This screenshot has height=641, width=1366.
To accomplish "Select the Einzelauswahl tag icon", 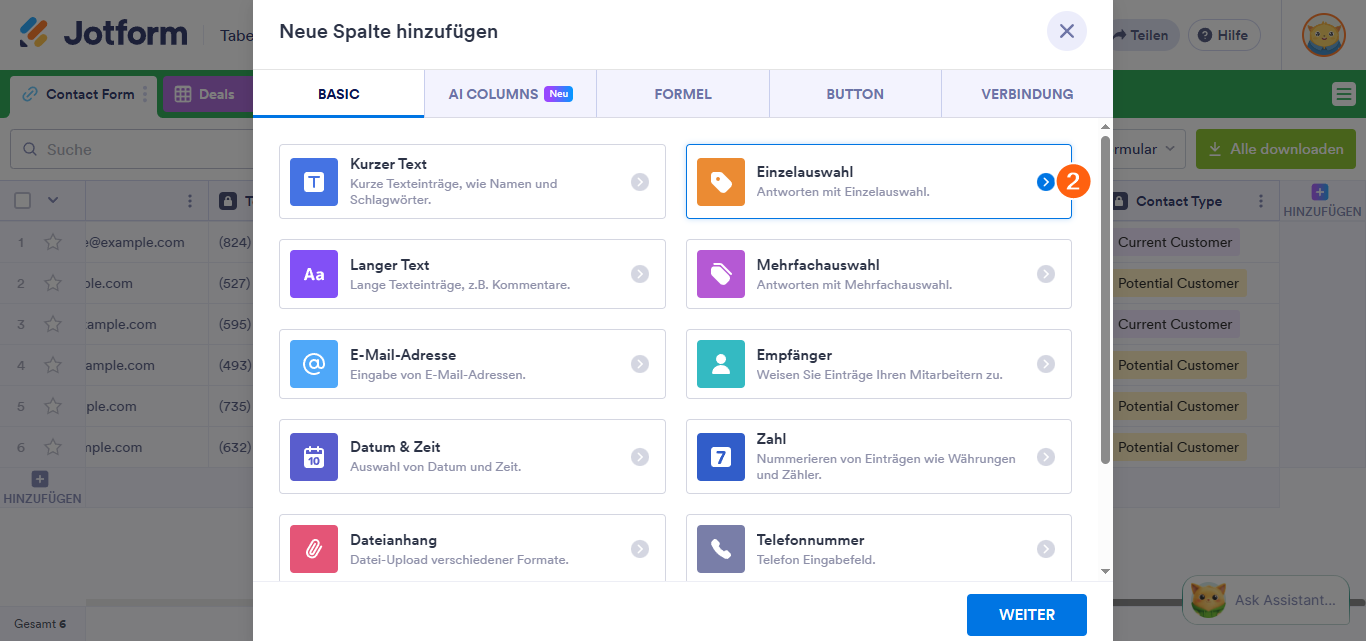I will coord(720,181).
